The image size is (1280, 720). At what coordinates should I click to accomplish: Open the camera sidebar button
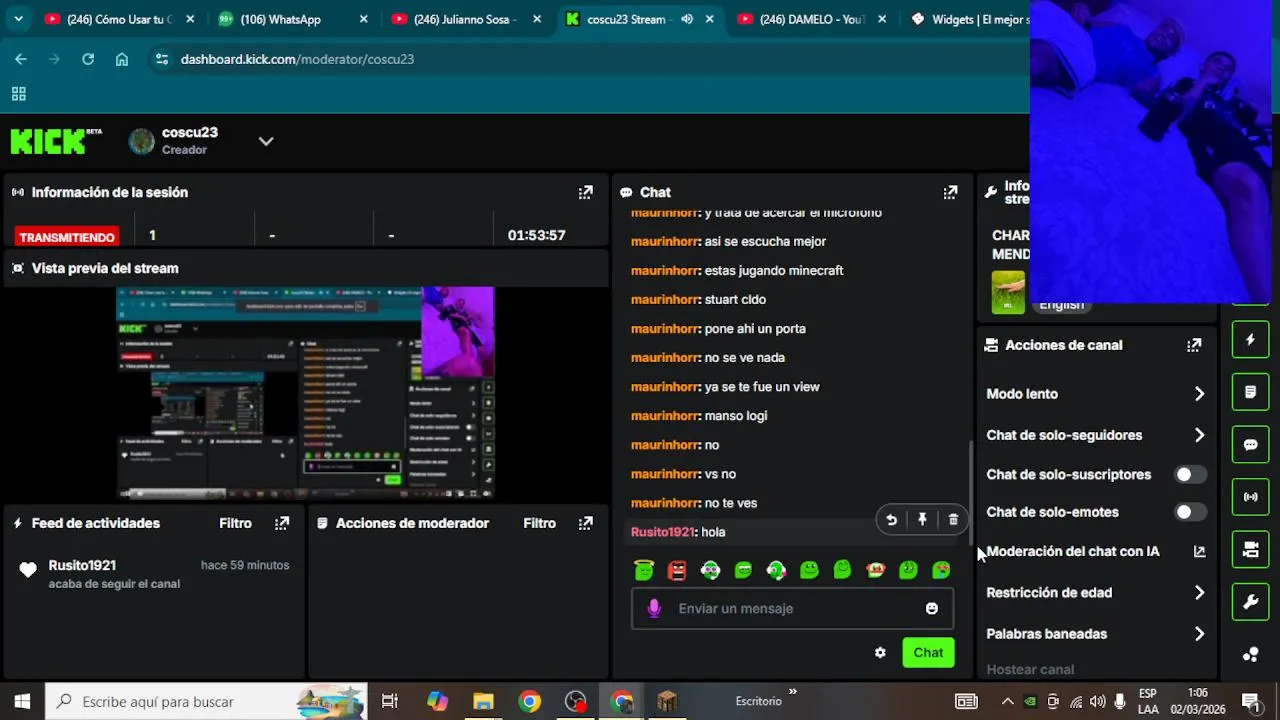[x=1250, y=548]
